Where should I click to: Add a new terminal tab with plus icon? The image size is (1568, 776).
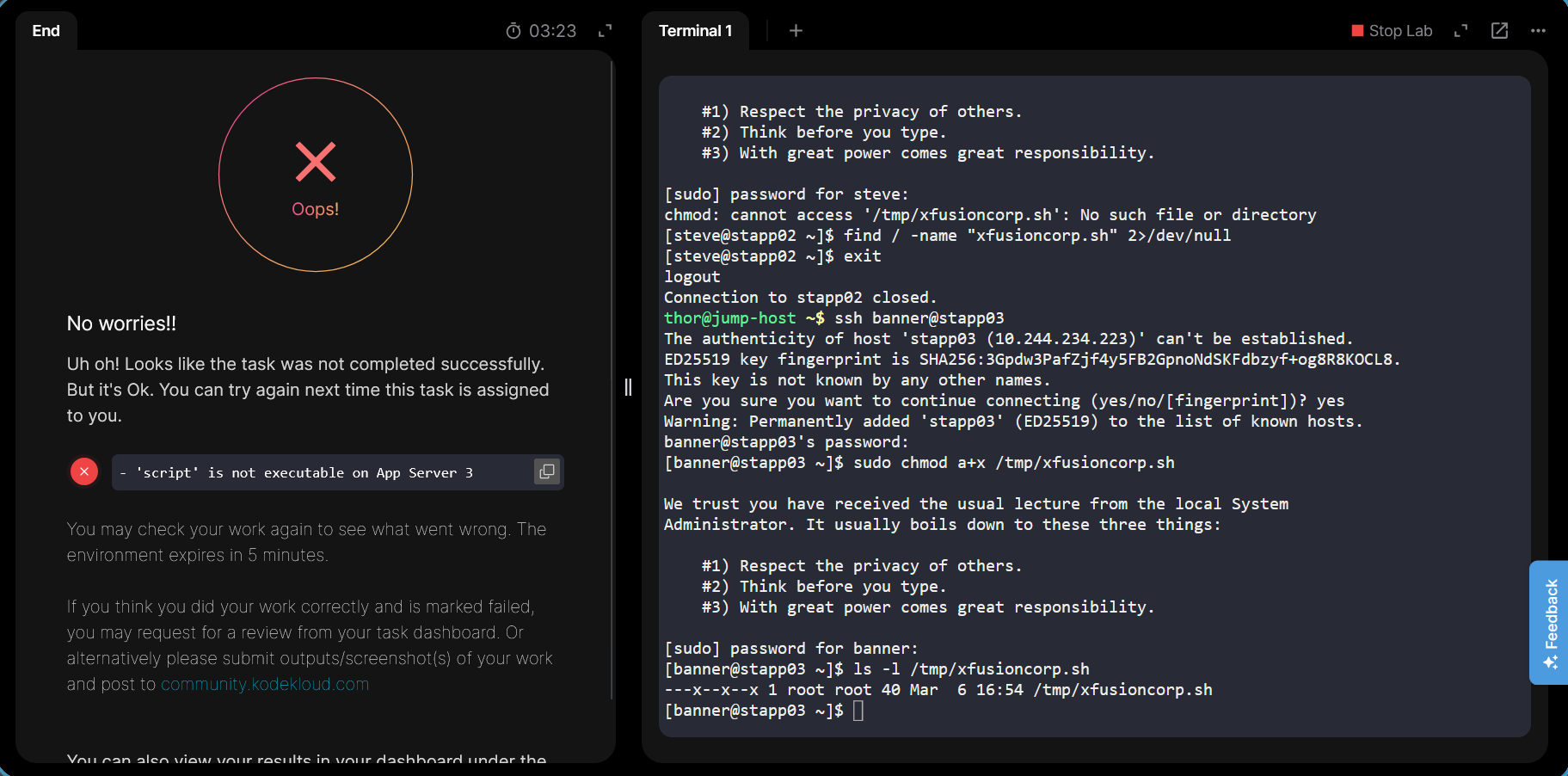(796, 31)
